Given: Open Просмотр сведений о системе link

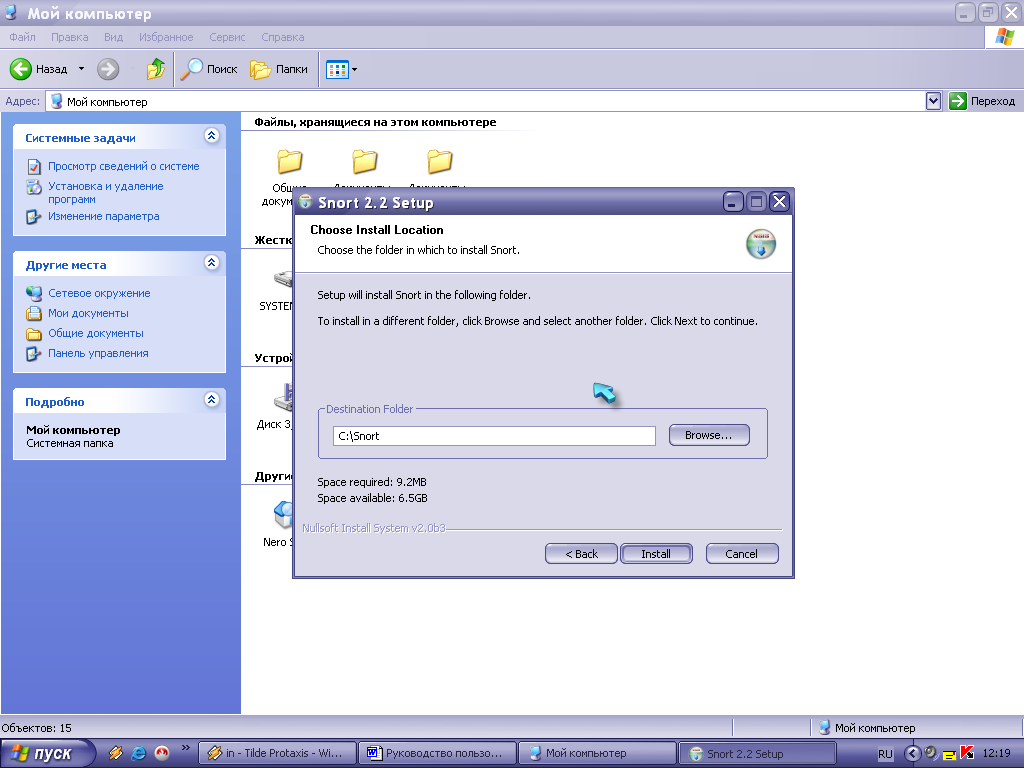Looking at the screenshot, I should (123, 166).
